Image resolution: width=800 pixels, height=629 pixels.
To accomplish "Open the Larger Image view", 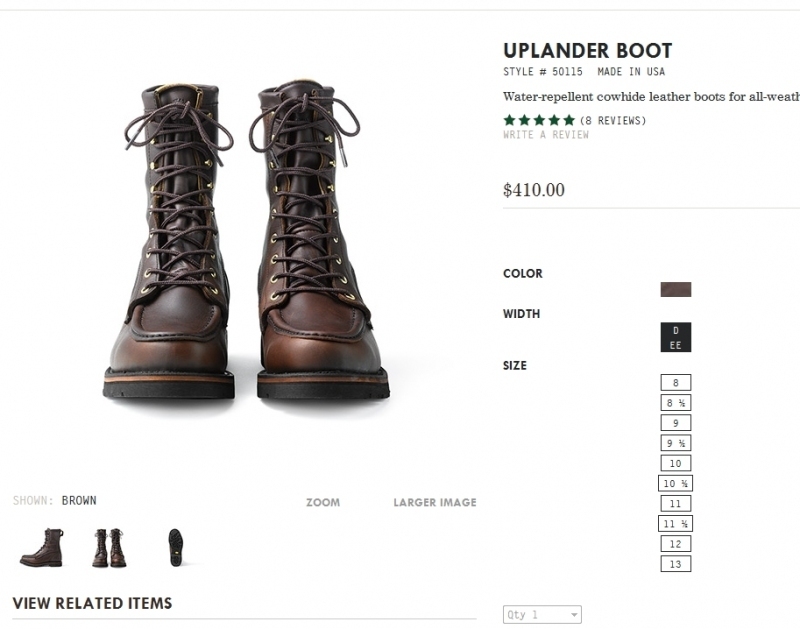I will (435, 502).
